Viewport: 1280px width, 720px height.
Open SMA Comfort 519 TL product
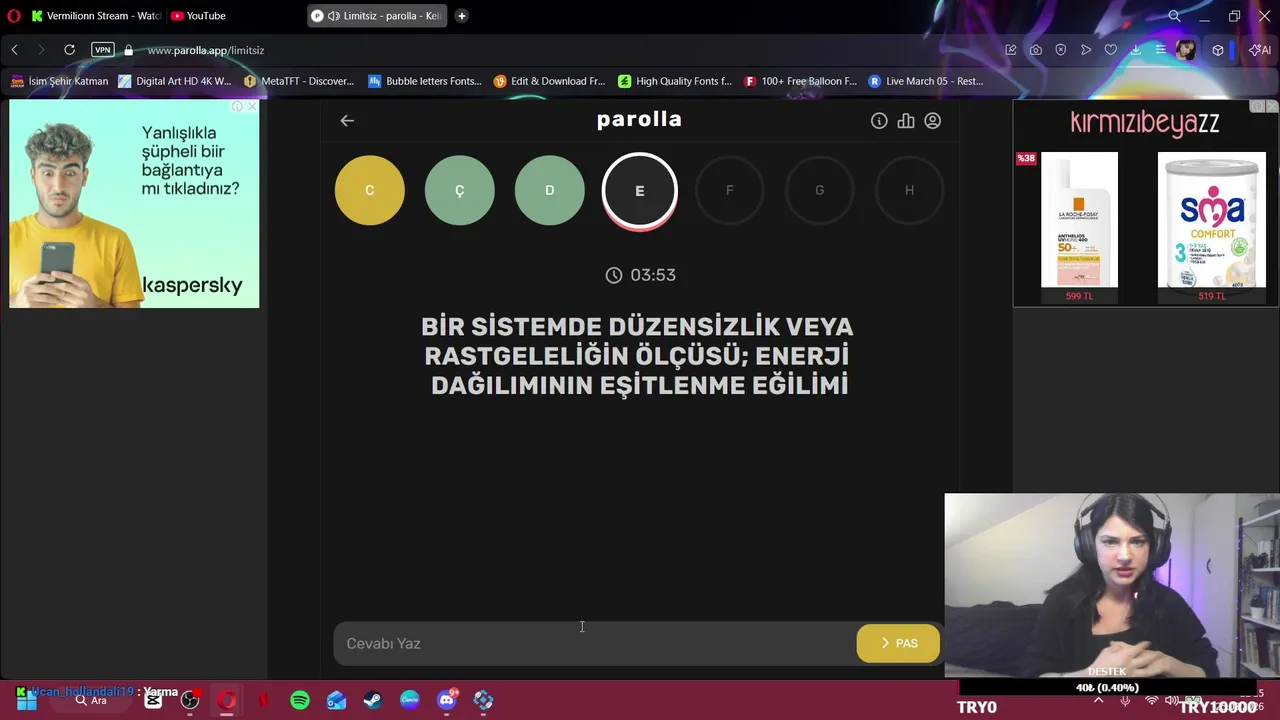coord(1212,226)
